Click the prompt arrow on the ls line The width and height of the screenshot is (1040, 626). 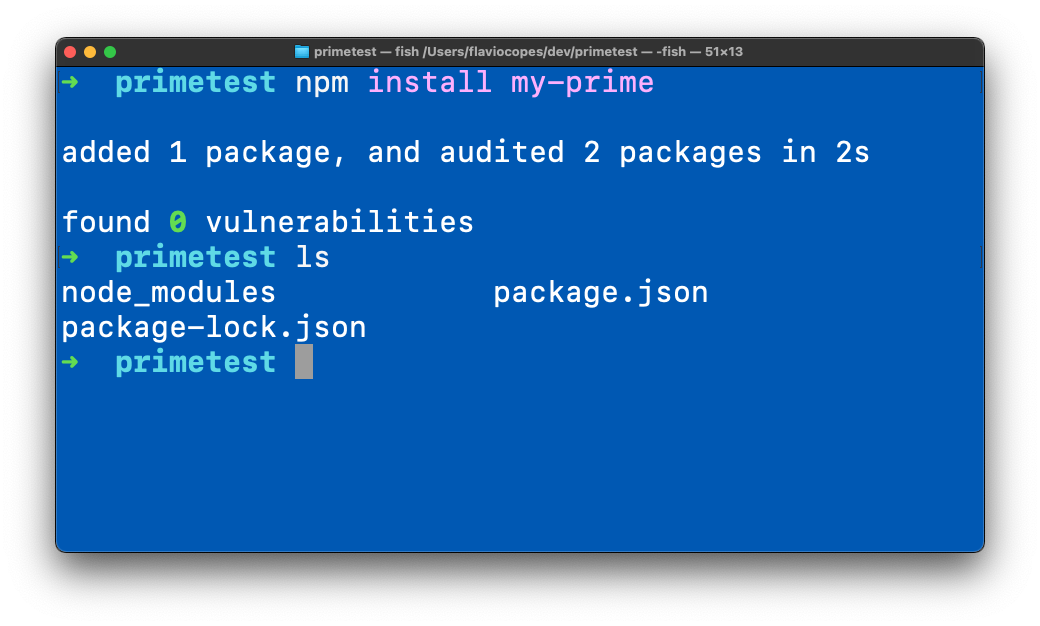point(69,257)
